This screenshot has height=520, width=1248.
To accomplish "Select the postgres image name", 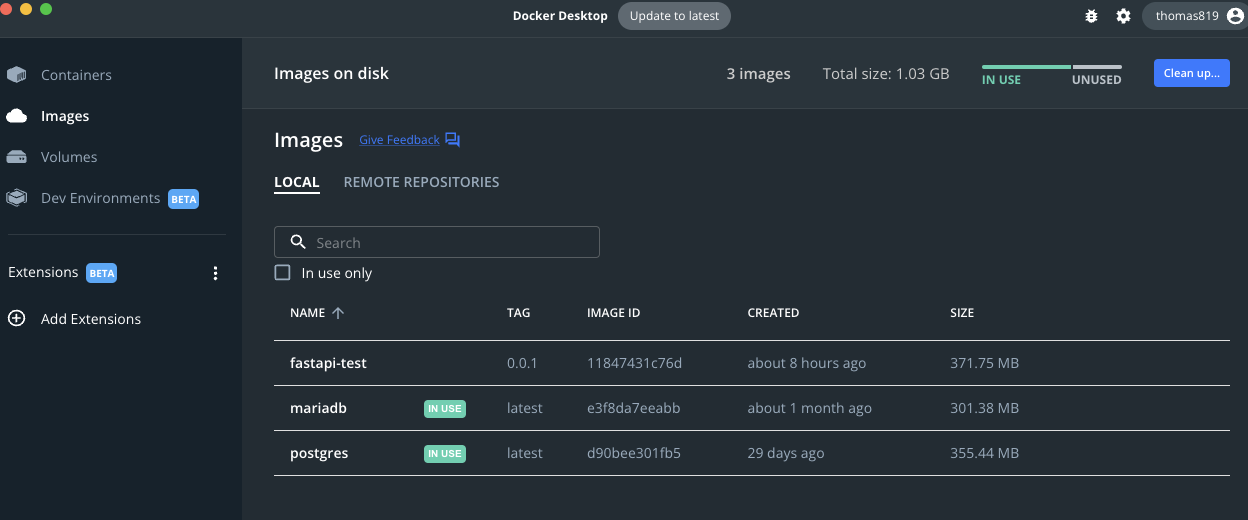I will point(319,453).
